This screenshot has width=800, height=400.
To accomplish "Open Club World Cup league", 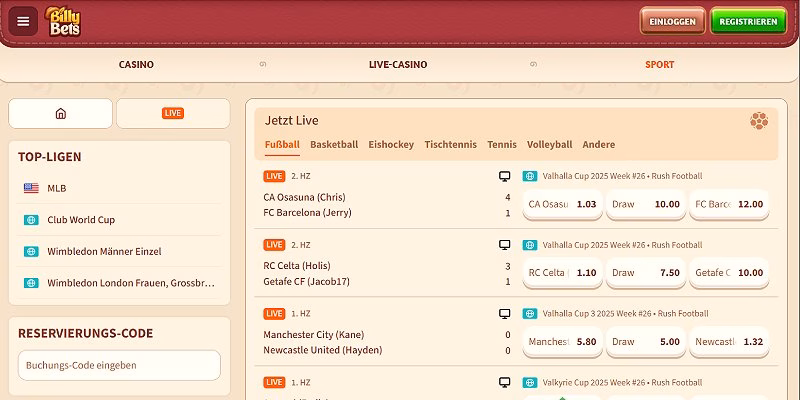I will pos(82,220).
